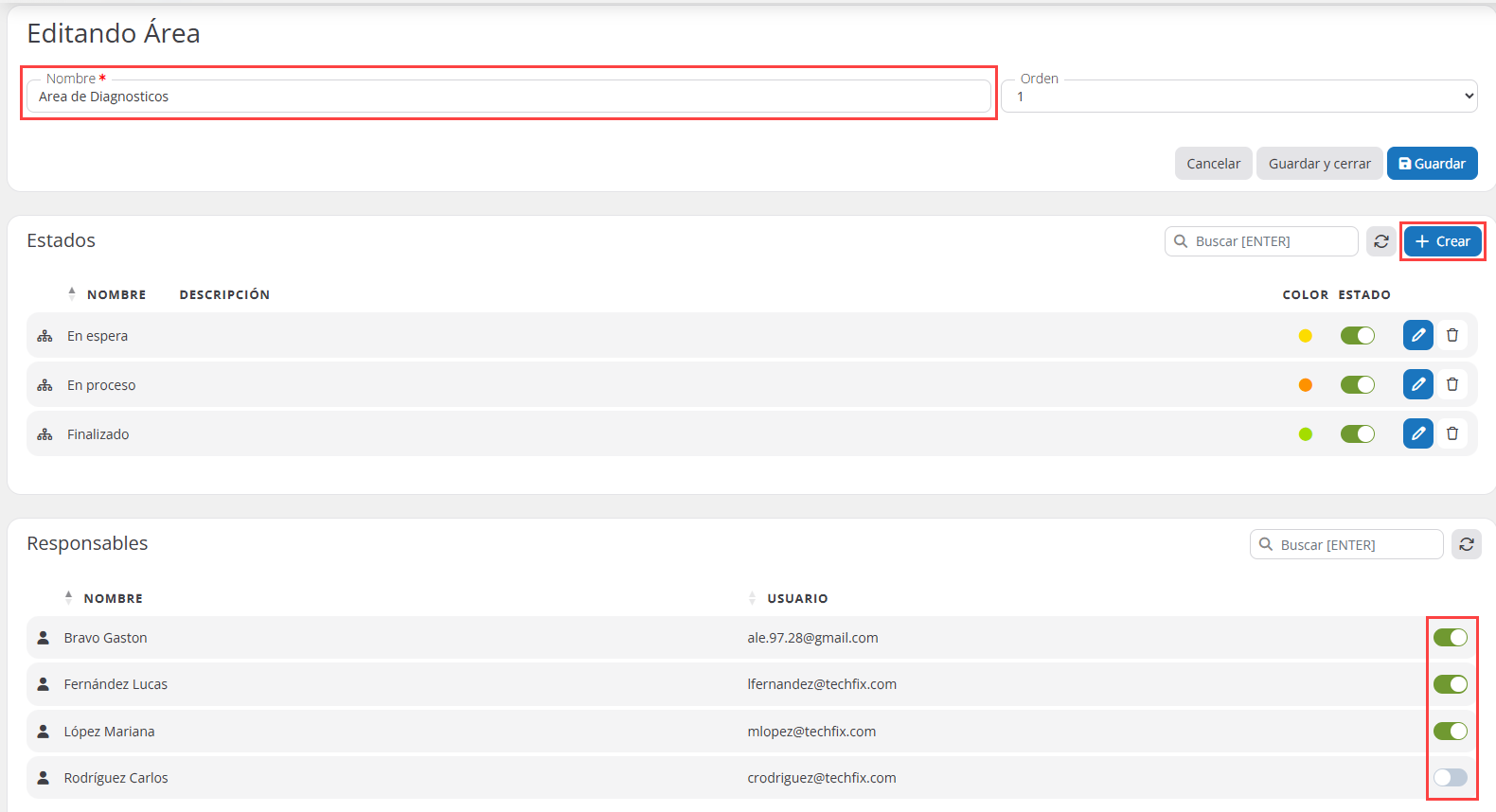Refresh the Estados list
This screenshot has height=812, width=1496.
coord(1380,241)
